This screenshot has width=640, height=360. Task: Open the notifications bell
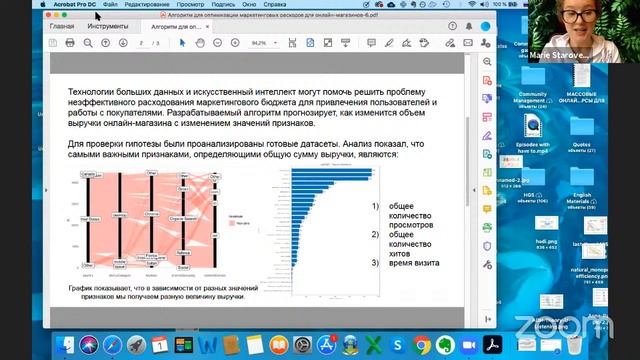469,26
